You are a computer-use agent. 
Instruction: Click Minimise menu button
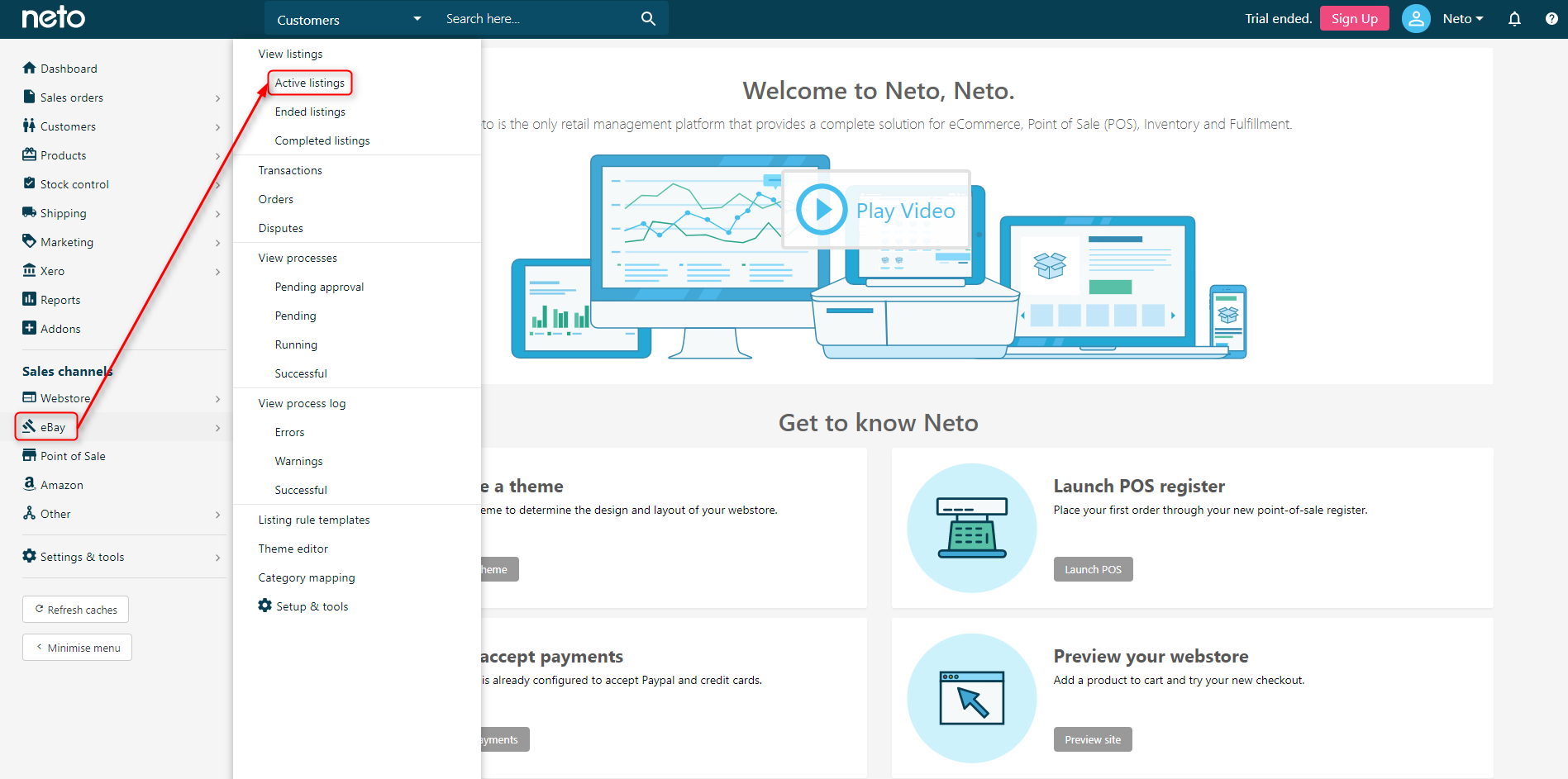coord(77,648)
